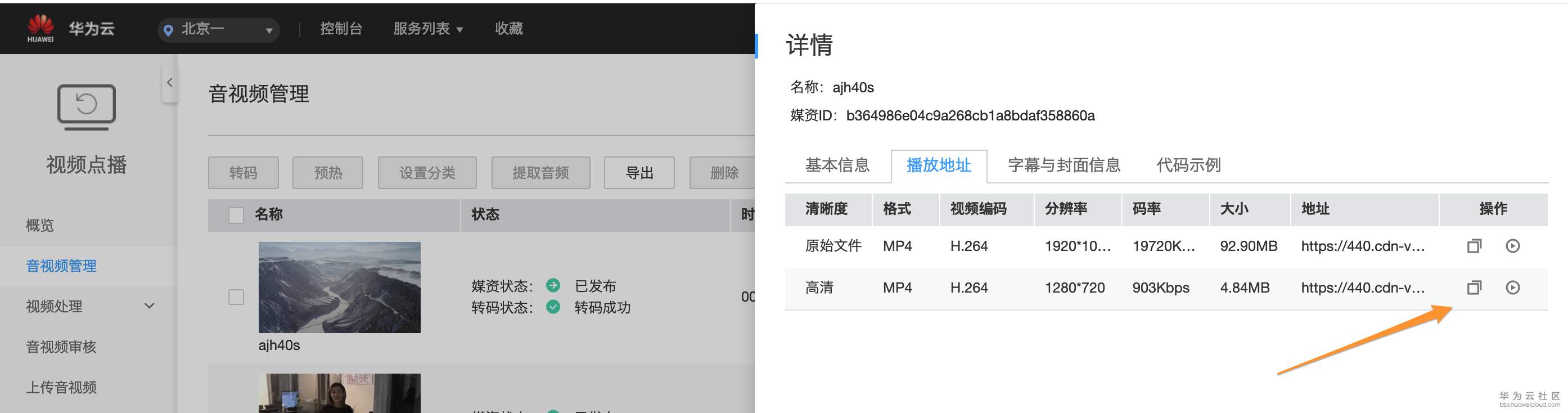
Task: Click the 删除 button
Action: pos(724,173)
